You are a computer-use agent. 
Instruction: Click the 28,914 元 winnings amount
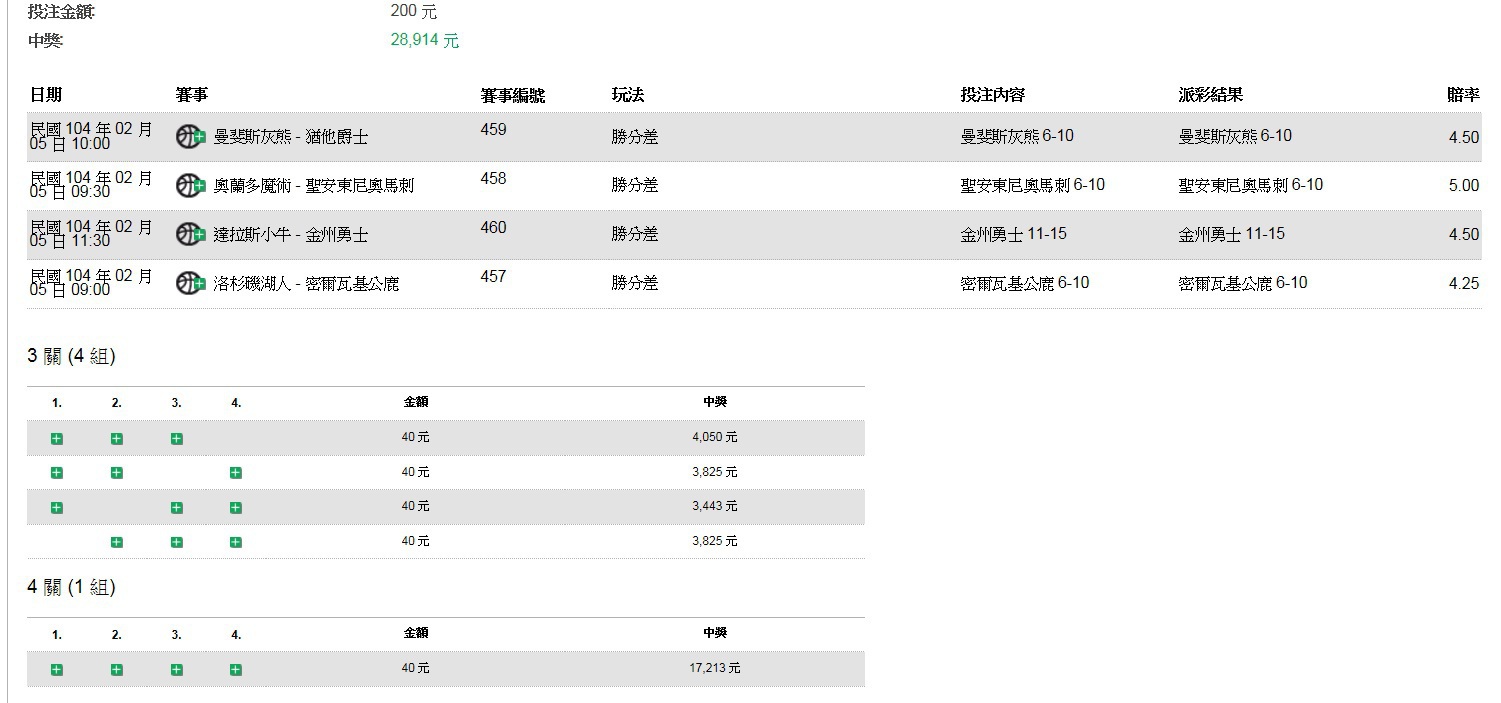pyautogui.click(x=424, y=41)
